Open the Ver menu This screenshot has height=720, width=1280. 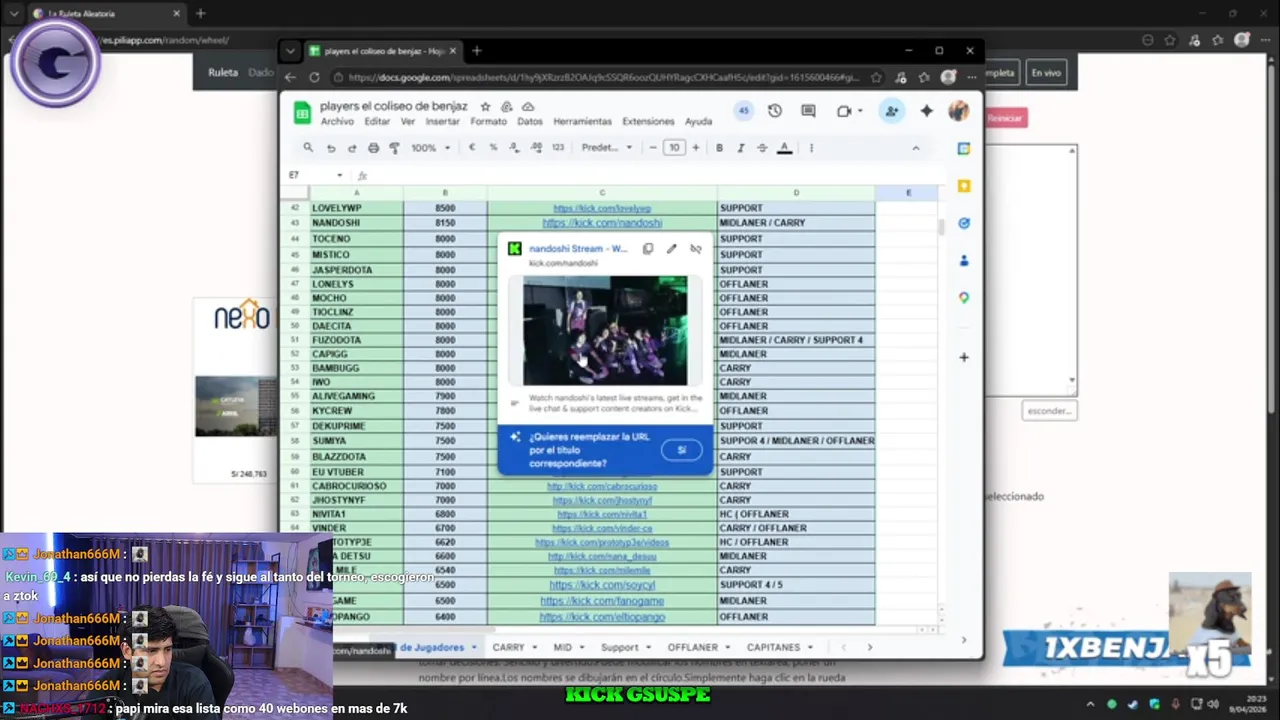pyautogui.click(x=408, y=122)
